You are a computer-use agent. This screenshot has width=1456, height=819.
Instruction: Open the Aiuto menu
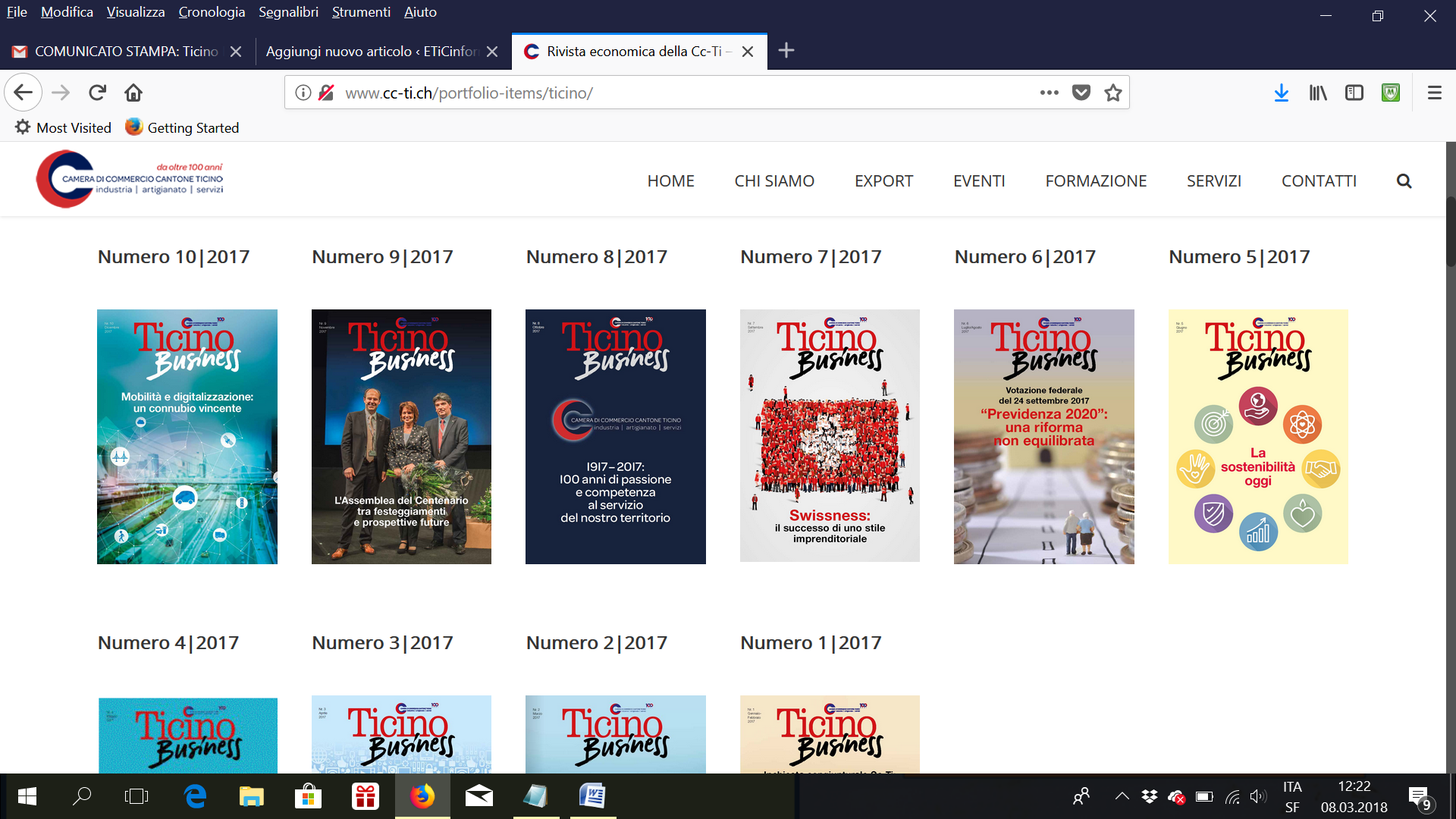420,12
